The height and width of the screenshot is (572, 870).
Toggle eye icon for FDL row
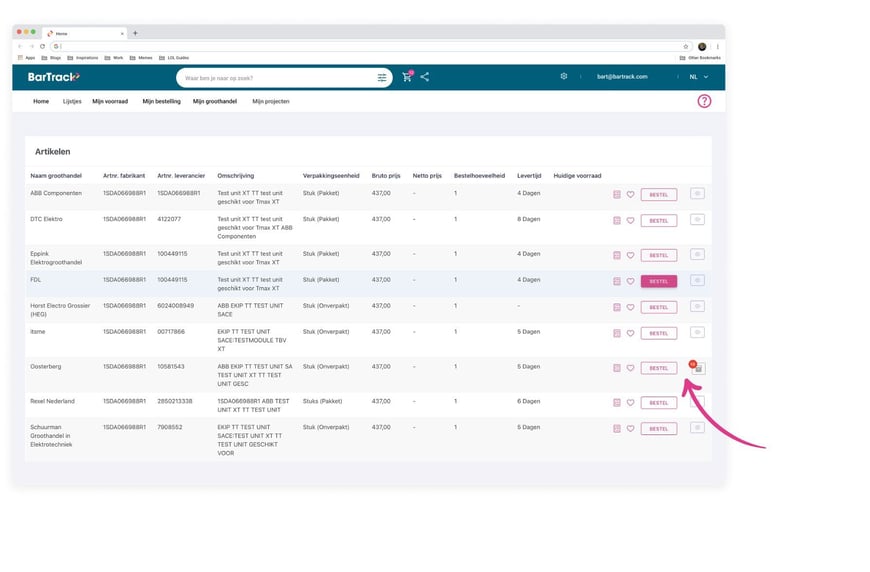(x=697, y=281)
